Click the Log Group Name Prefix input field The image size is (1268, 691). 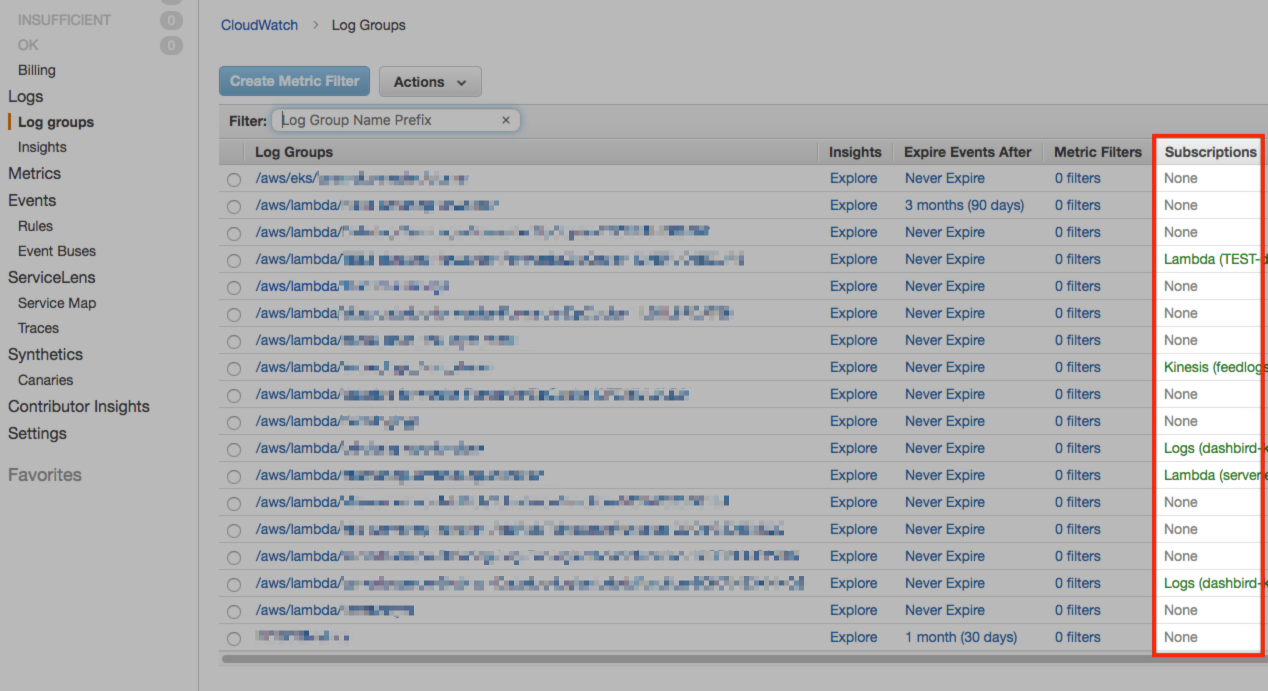(x=385, y=119)
